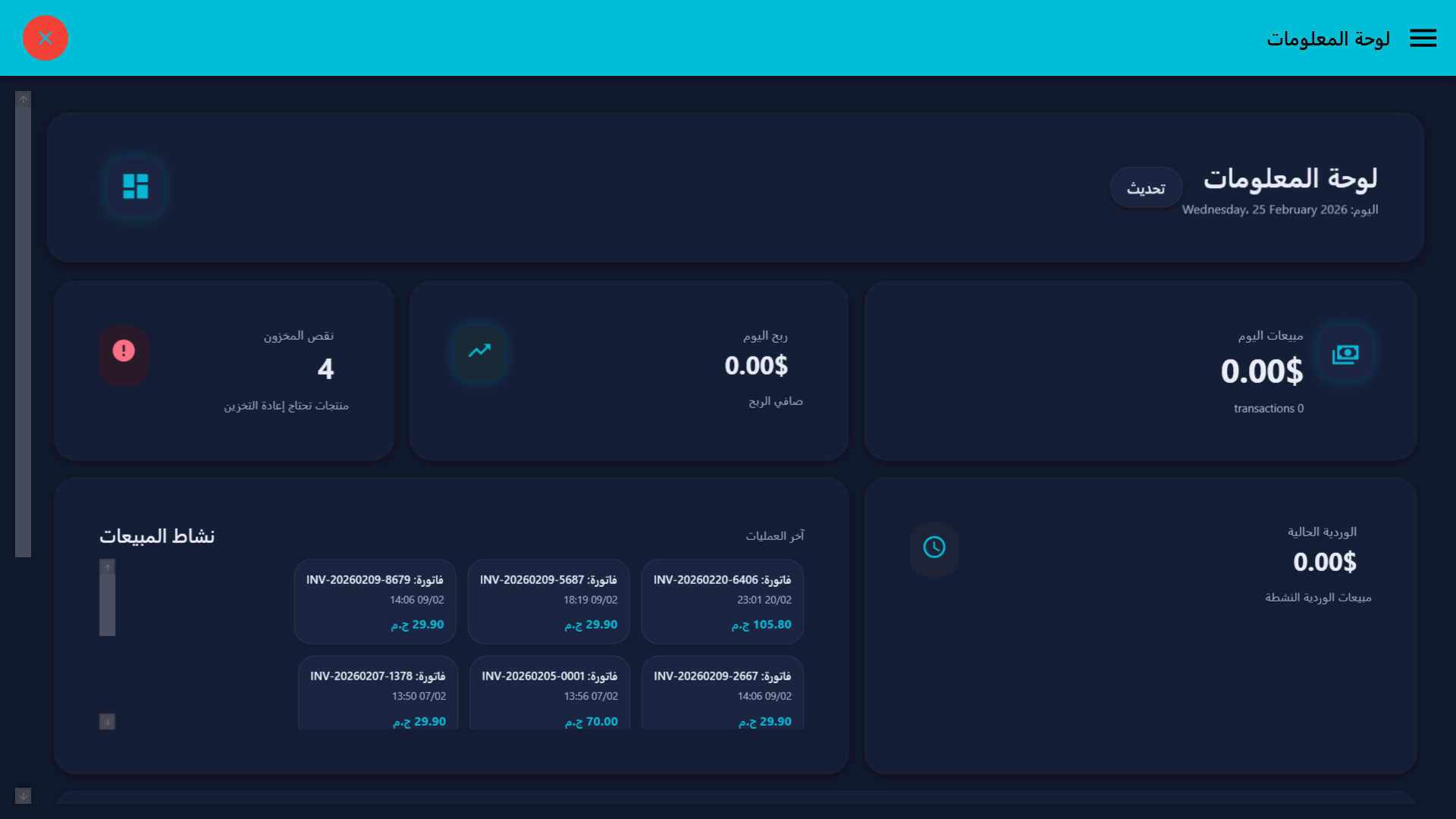
Task: Open invoice INV-20260220-6406 for 105.80
Action: (x=721, y=601)
